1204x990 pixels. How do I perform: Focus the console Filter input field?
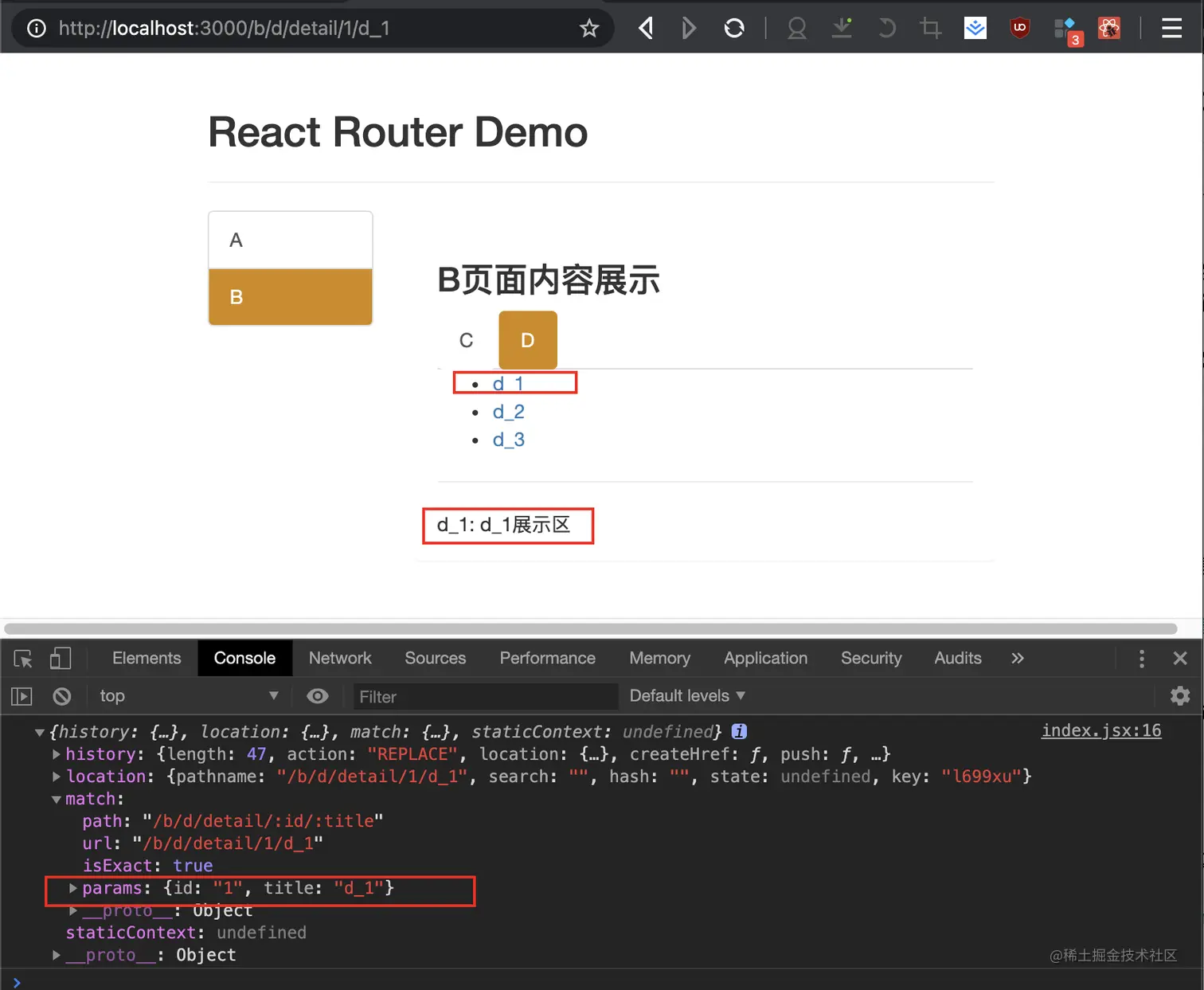pos(486,697)
